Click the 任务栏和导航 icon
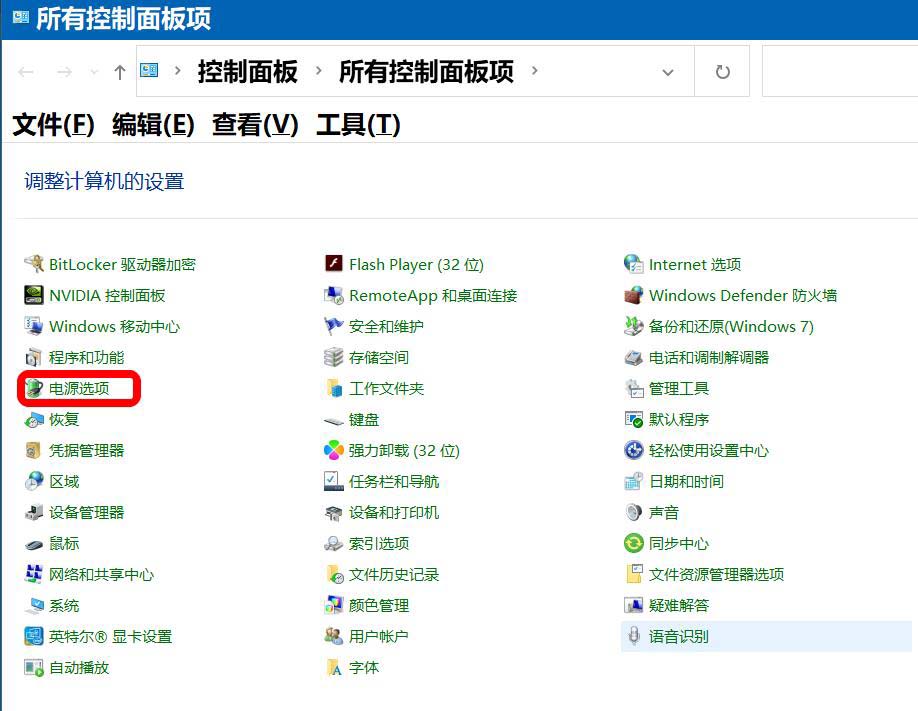The height and width of the screenshot is (711, 918). coord(334,481)
